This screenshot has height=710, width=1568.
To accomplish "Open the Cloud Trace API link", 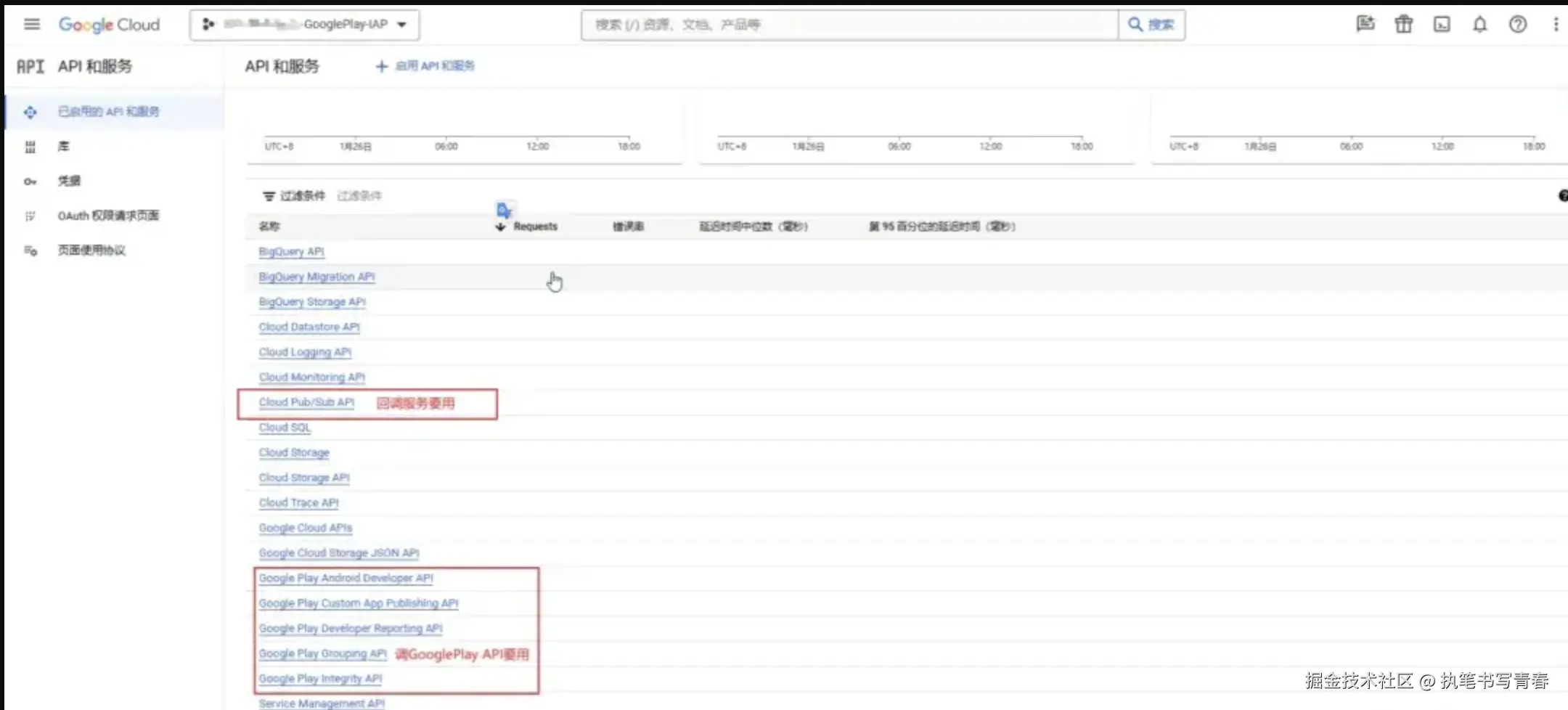I will pyautogui.click(x=299, y=503).
